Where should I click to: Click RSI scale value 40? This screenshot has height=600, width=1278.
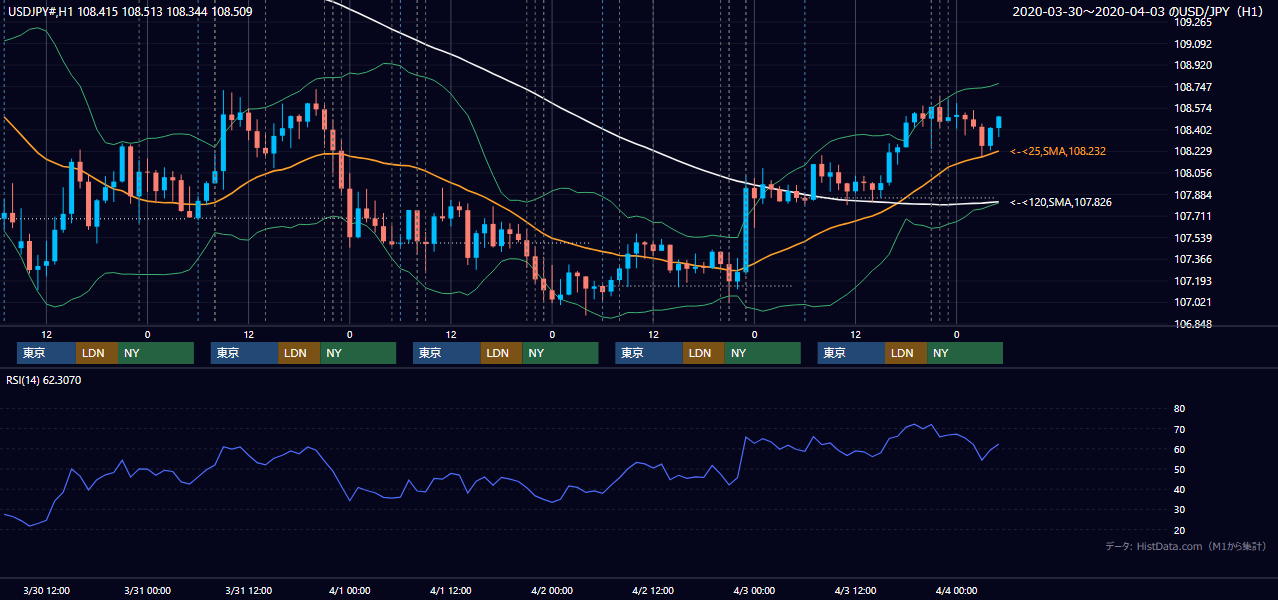pos(1179,489)
